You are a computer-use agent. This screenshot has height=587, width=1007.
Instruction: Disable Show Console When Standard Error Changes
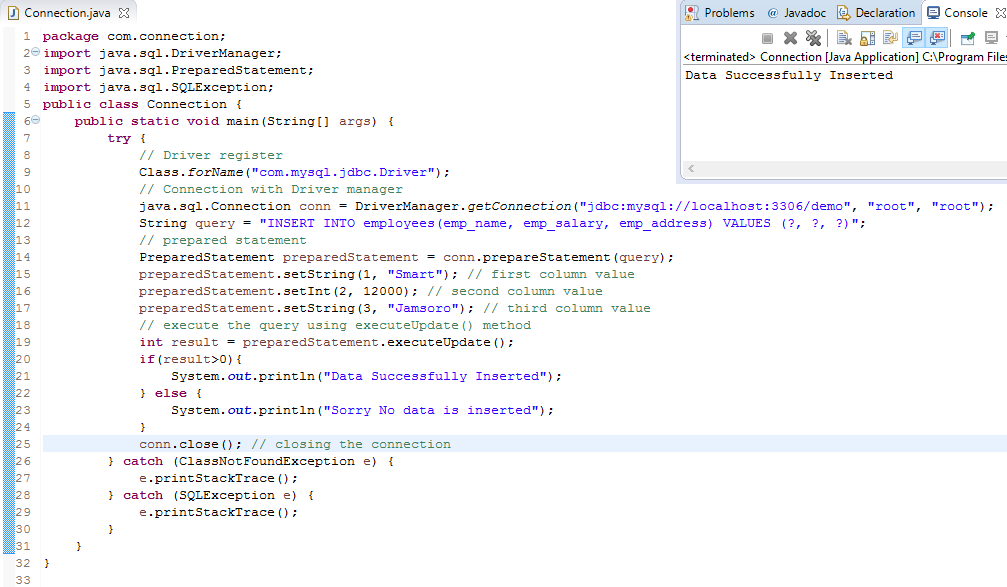(x=934, y=37)
